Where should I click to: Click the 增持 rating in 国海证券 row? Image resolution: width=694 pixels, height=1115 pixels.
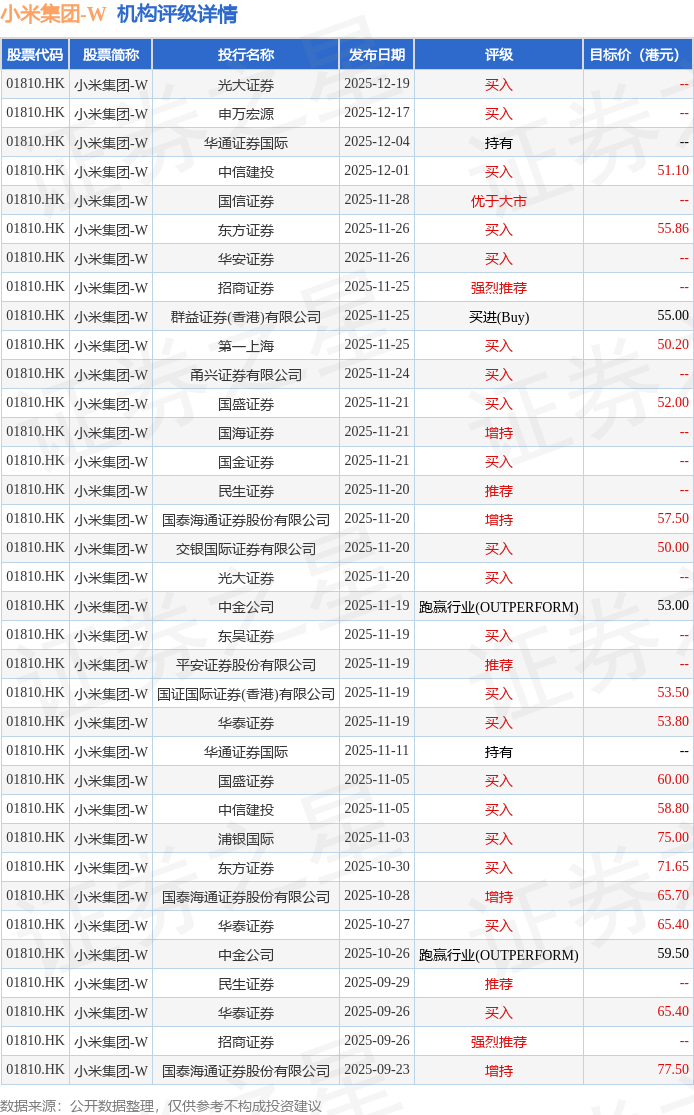pos(498,433)
